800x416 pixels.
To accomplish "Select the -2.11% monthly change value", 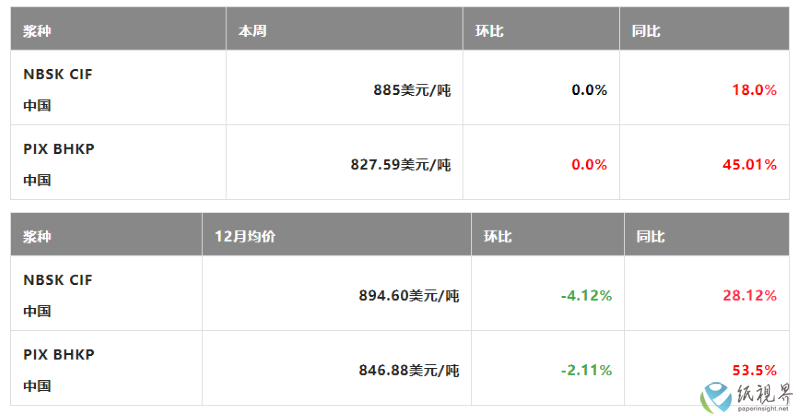I will tap(586, 370).
